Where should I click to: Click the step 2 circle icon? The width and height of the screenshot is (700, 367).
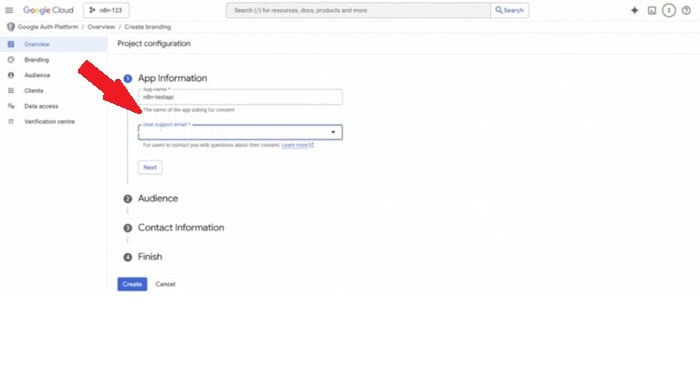pyautogui.click(x=128, y=199)
